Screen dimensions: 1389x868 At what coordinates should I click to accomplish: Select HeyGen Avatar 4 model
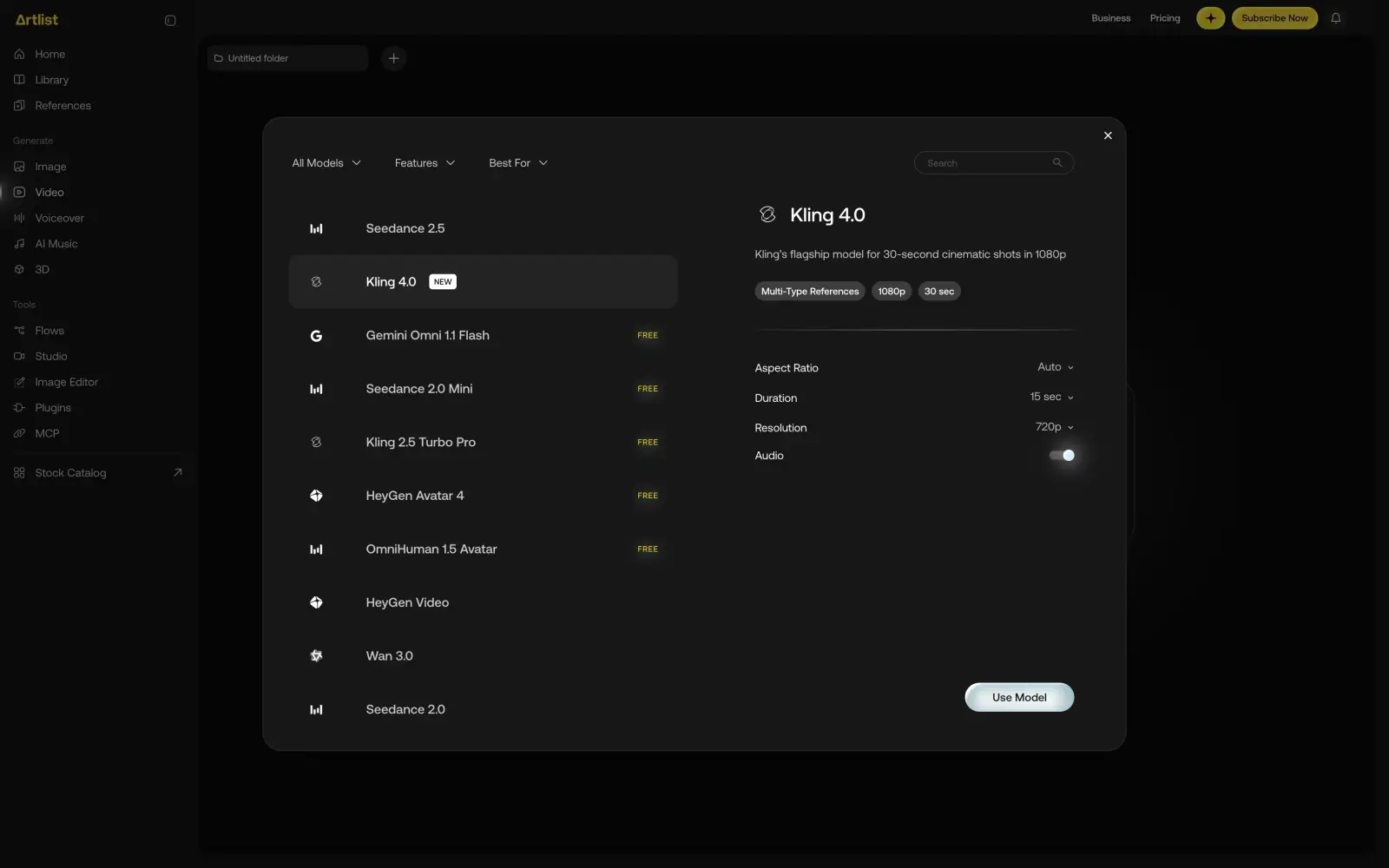(483, 496)
